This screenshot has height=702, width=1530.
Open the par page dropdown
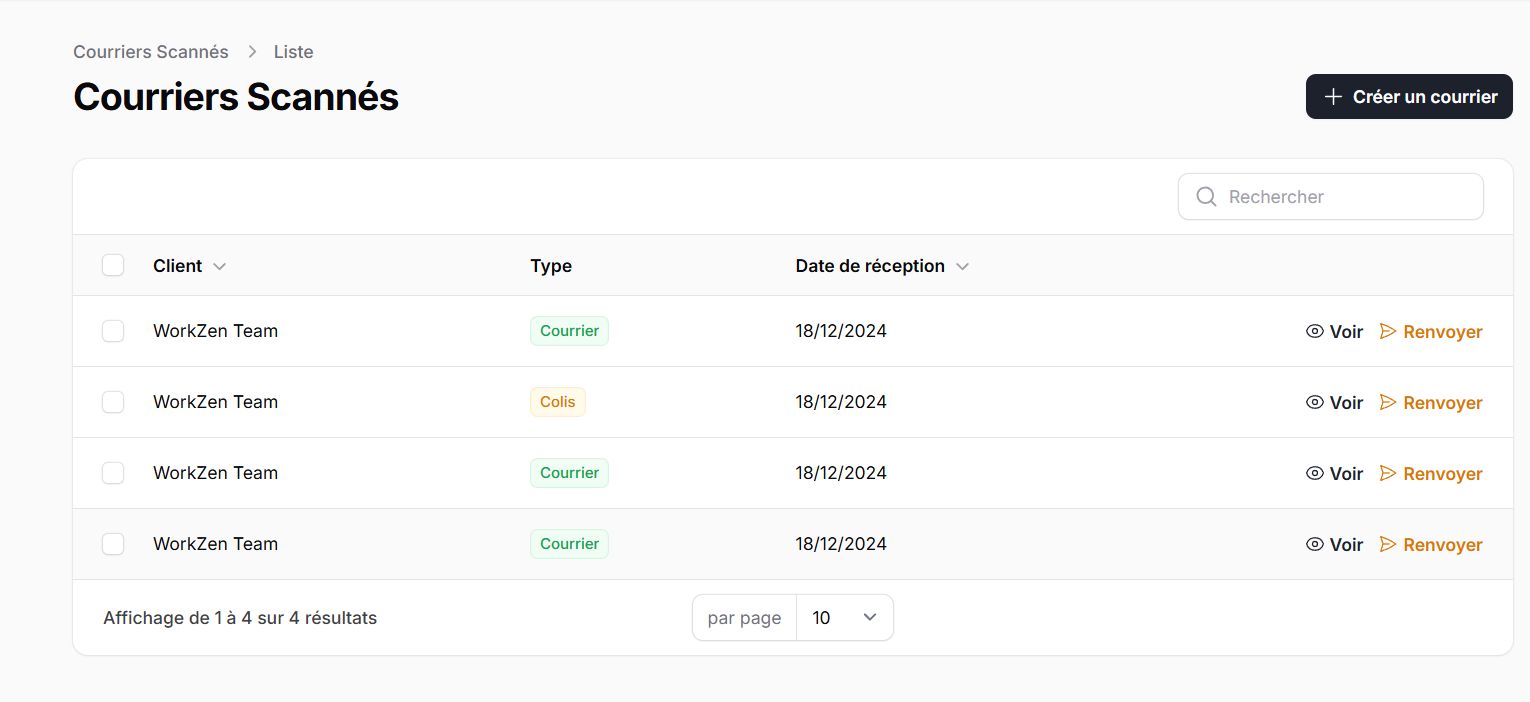[844, 618]
